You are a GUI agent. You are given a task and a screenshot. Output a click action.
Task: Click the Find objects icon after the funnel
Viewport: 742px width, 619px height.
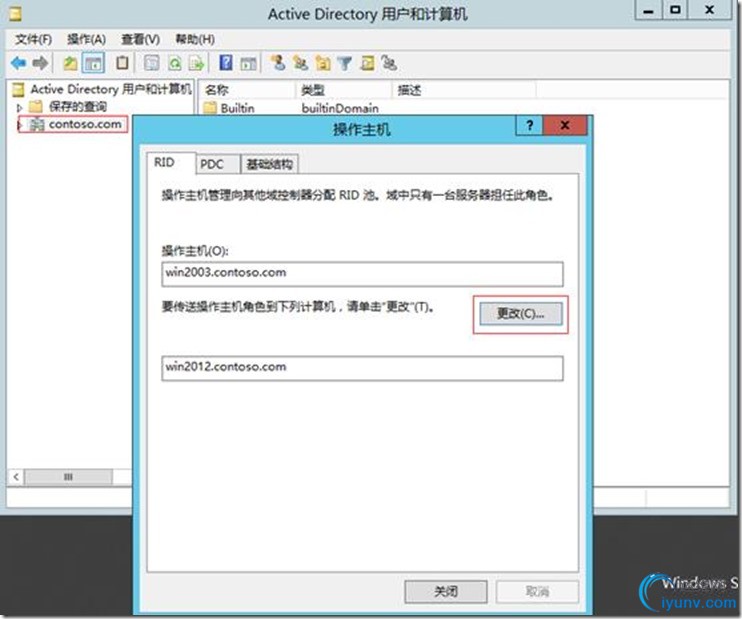pos(367,63)
